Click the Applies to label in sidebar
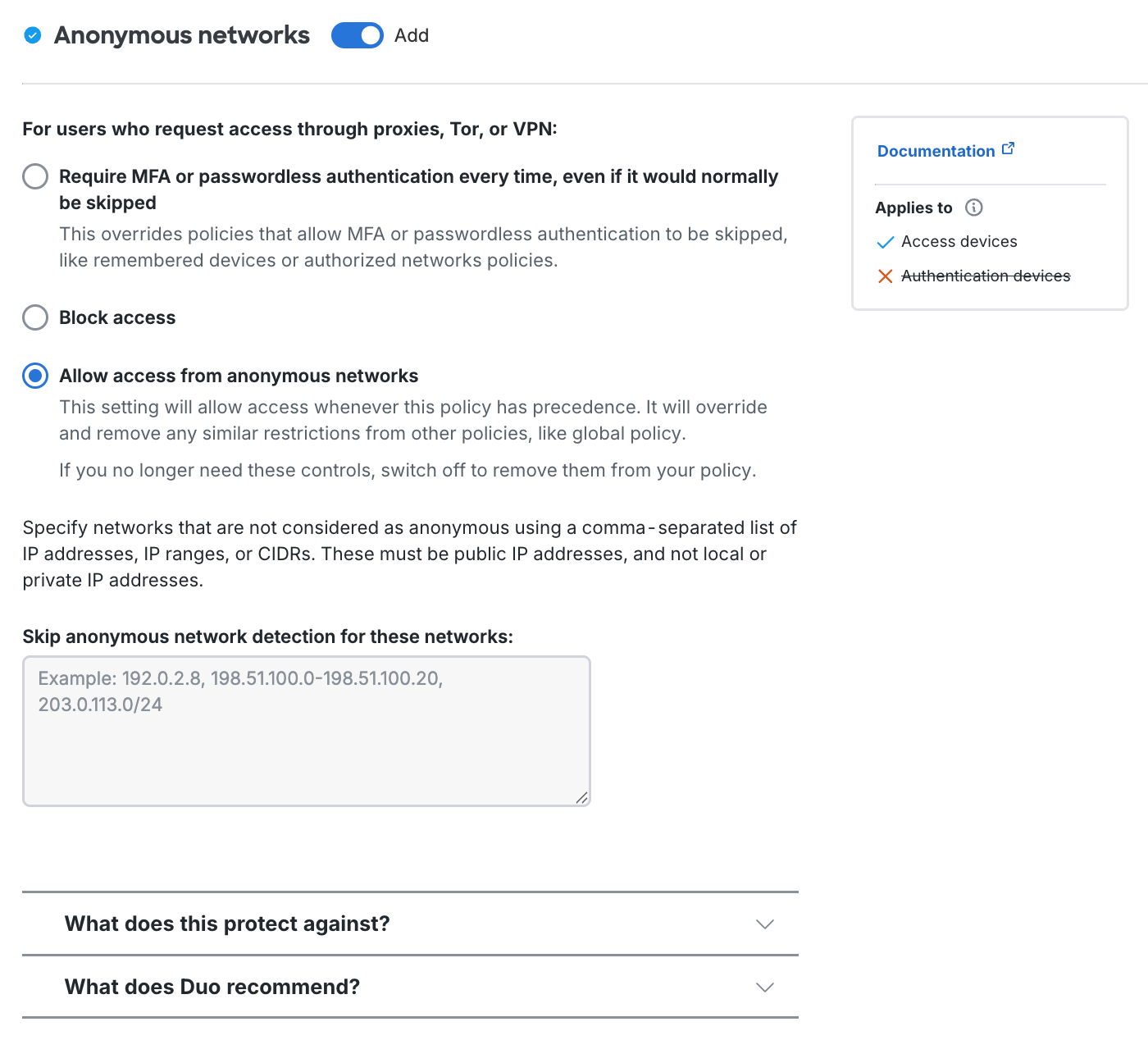The width and height of the screenshot is (1148, 1040). pos(913,208)
